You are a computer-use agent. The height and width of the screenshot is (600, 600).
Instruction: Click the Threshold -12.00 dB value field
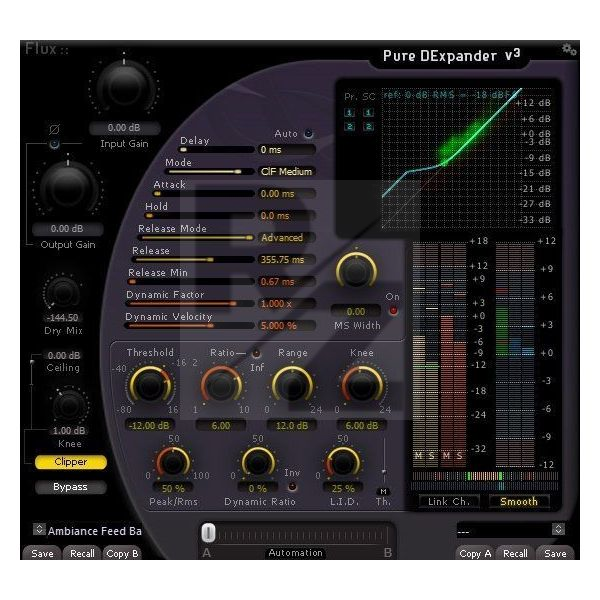click(x=149, y=425)
